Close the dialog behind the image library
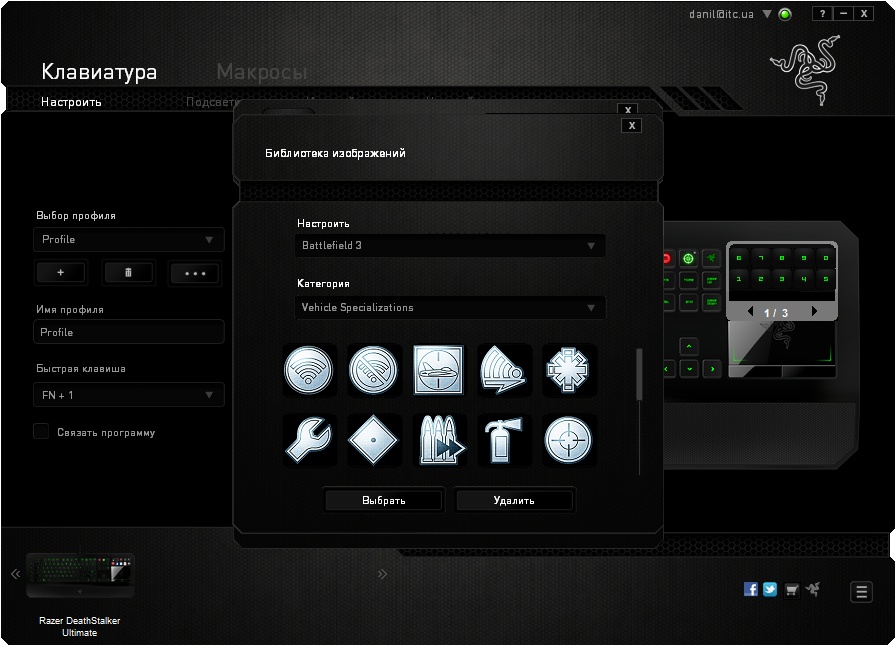This screenshot has width=895, height=645. pos(627,109)
